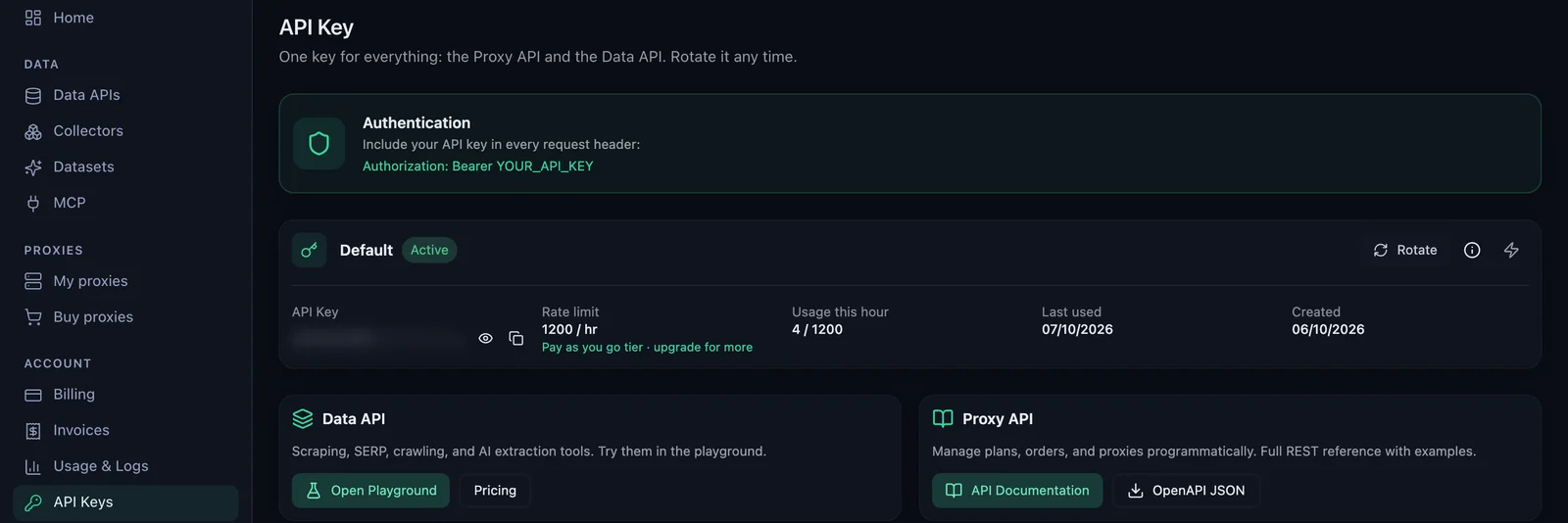Click the 'API Key' page heading
This screenshot has width=1568, height=523.
coord(317,27)
